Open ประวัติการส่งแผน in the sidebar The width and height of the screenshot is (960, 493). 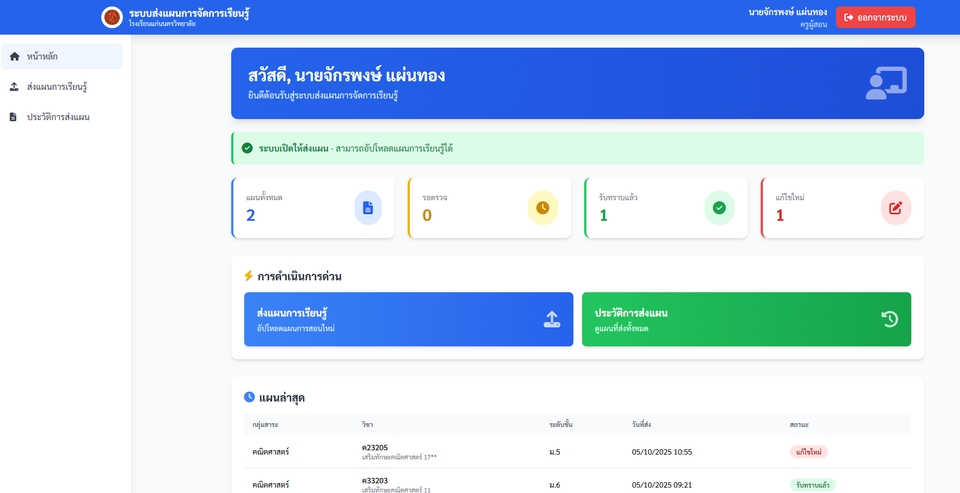pos(62,117)
